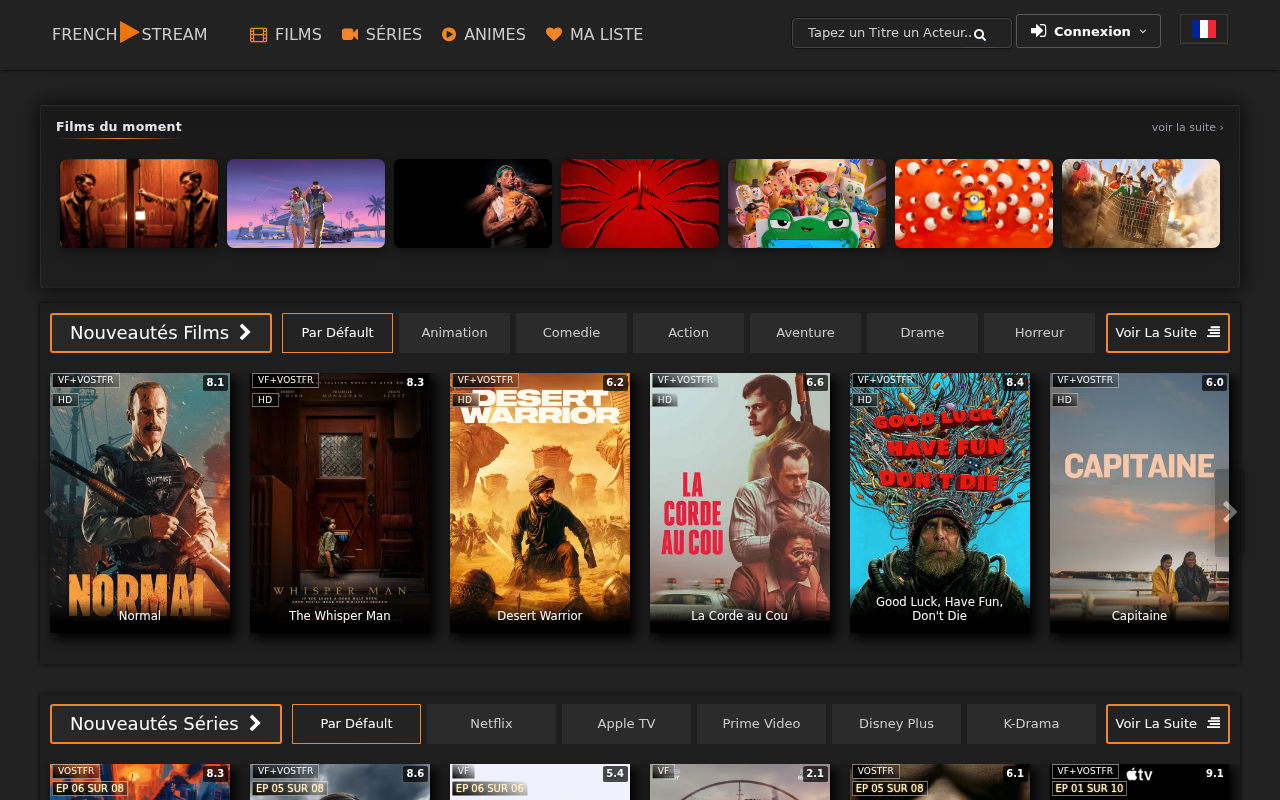Open the thumbnail of man holding orange cat
This screenshot has height=800, width=1280.
coord(473,203)
